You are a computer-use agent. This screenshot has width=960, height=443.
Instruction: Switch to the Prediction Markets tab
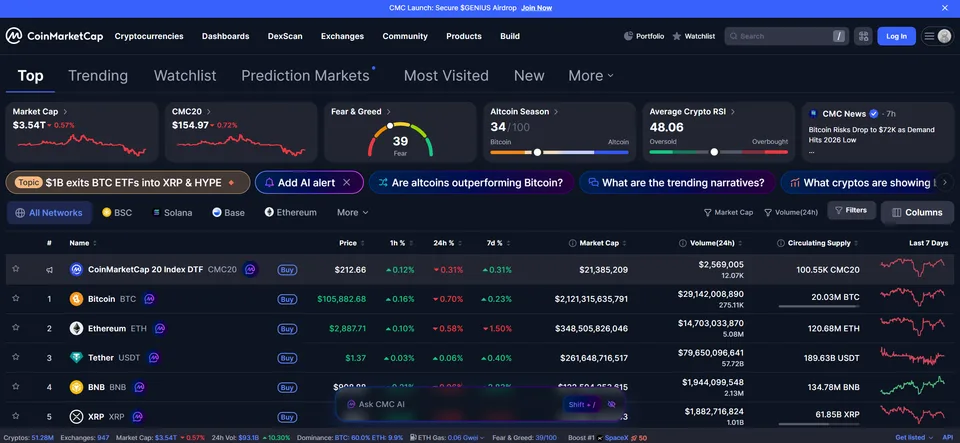click(x=305, y=76)
